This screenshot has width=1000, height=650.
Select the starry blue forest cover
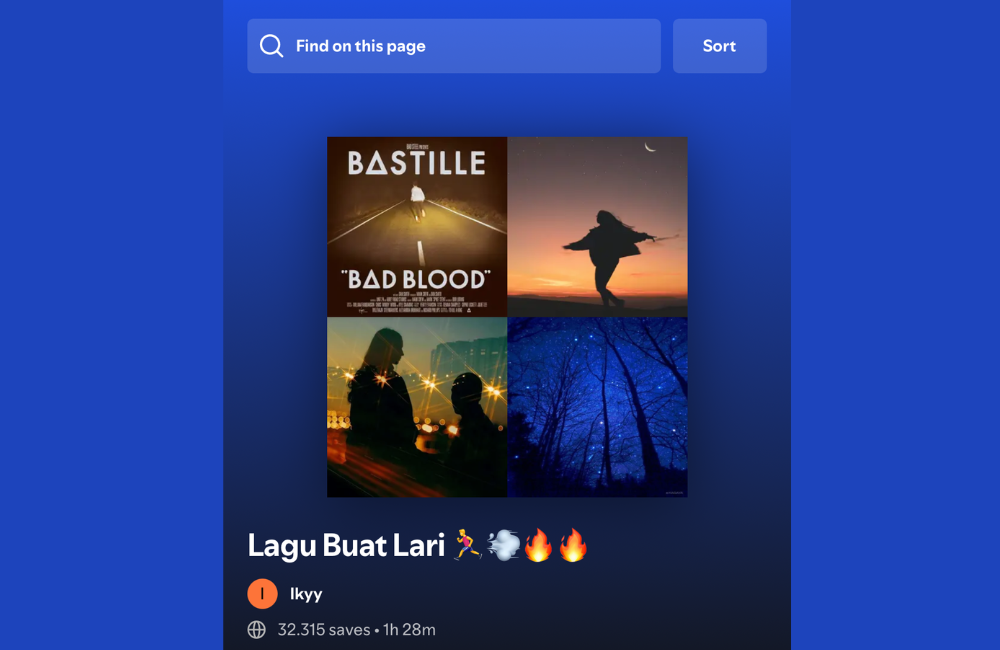point(598,408)
